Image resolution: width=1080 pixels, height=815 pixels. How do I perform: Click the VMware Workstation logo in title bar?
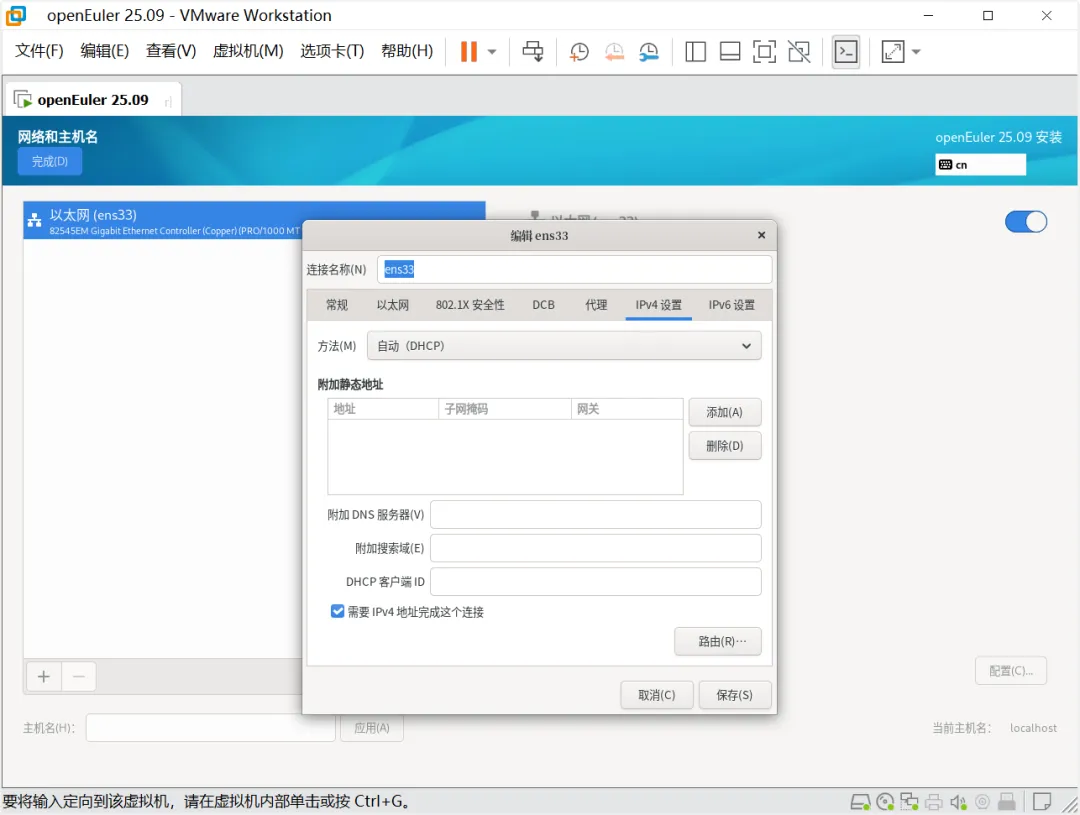pyautogui.click(x=16, y=15)
